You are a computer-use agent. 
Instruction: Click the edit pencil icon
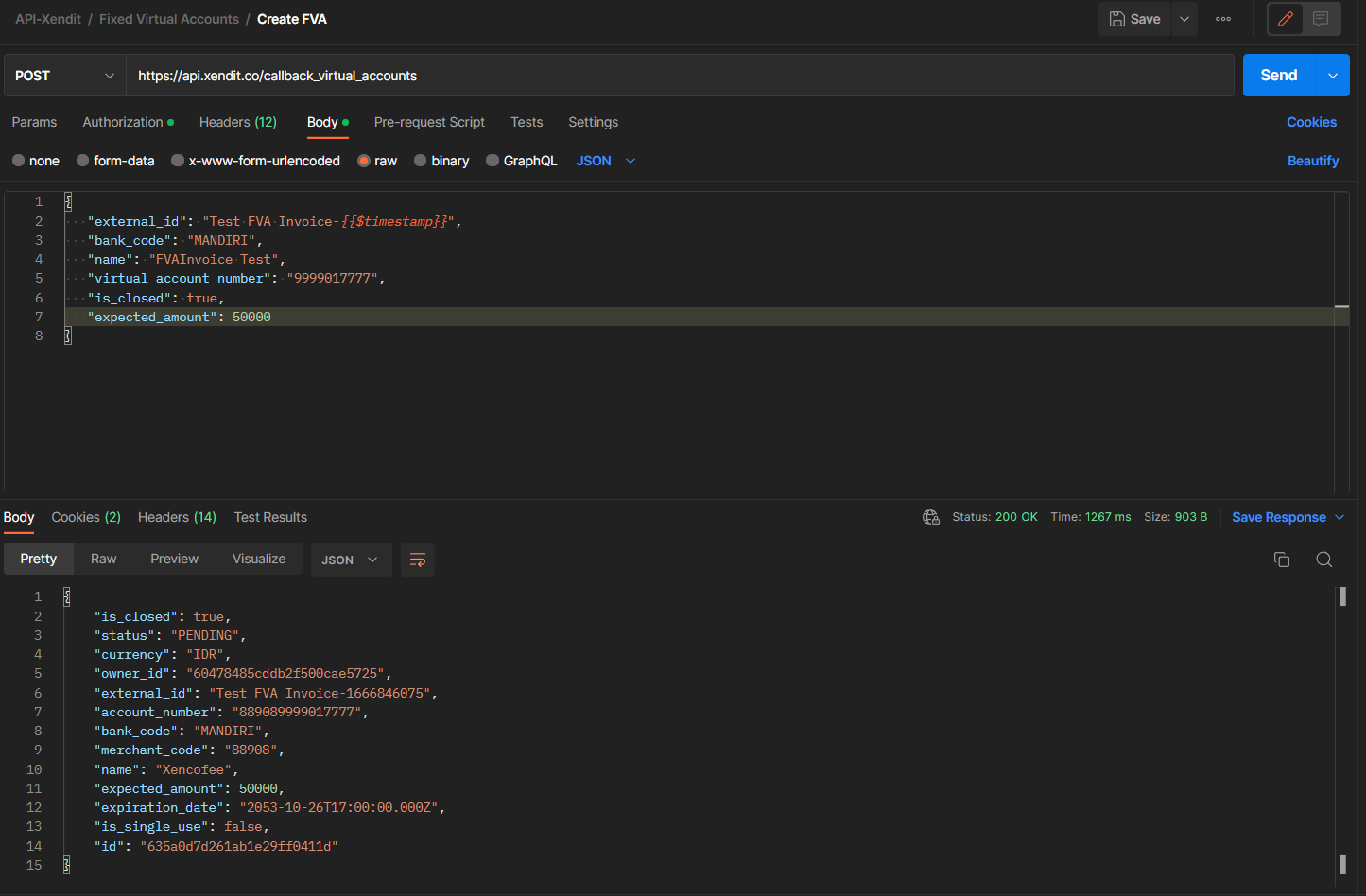1285,19
